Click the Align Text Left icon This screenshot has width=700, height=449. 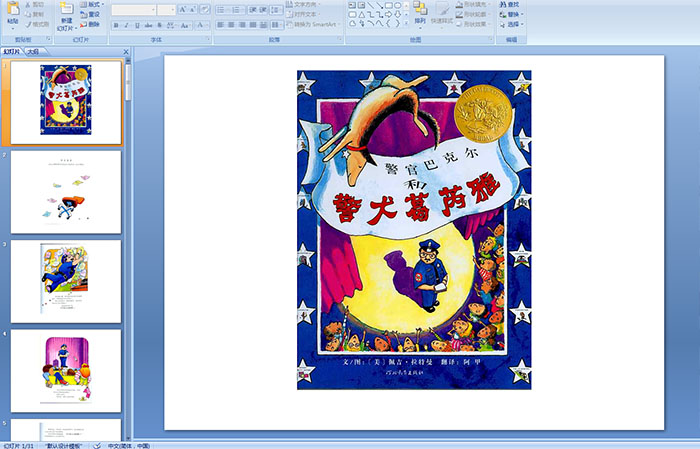coord(220,25)
